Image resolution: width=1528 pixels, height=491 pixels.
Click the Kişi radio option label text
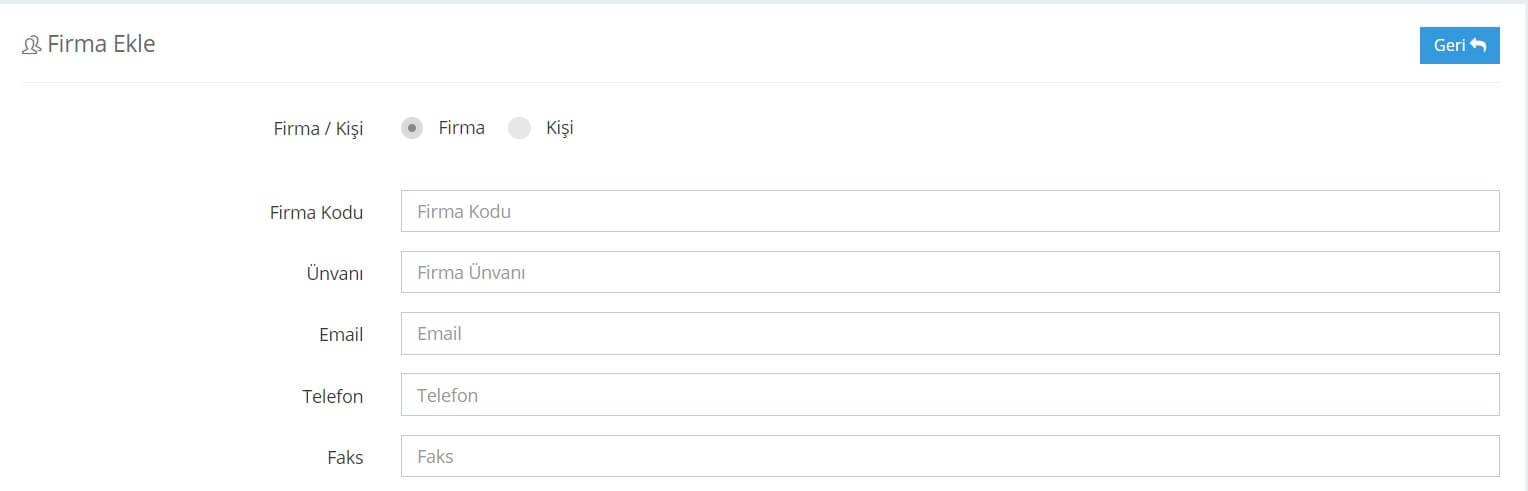pos(560,128)
